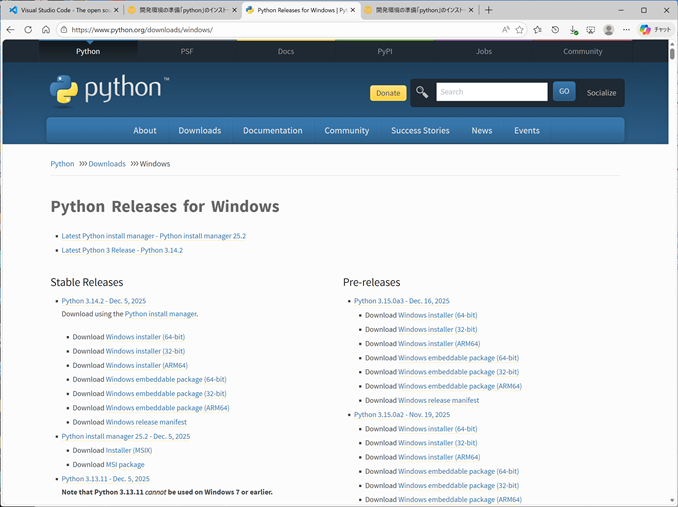Add this page to favorites star
This screenshot has width=678, height=507.
tap(520, 30)
